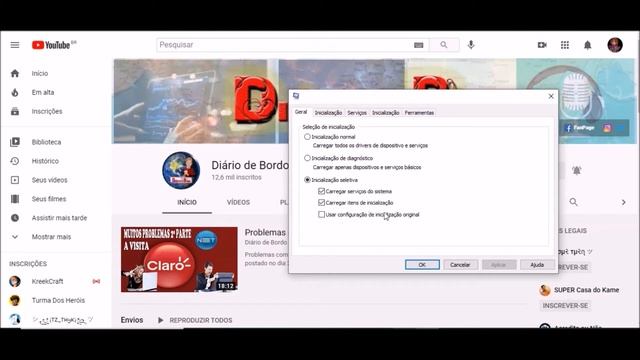Screen dimensions: 640x360
Task: Click the Envios section heading
Action: coord(132,320)
